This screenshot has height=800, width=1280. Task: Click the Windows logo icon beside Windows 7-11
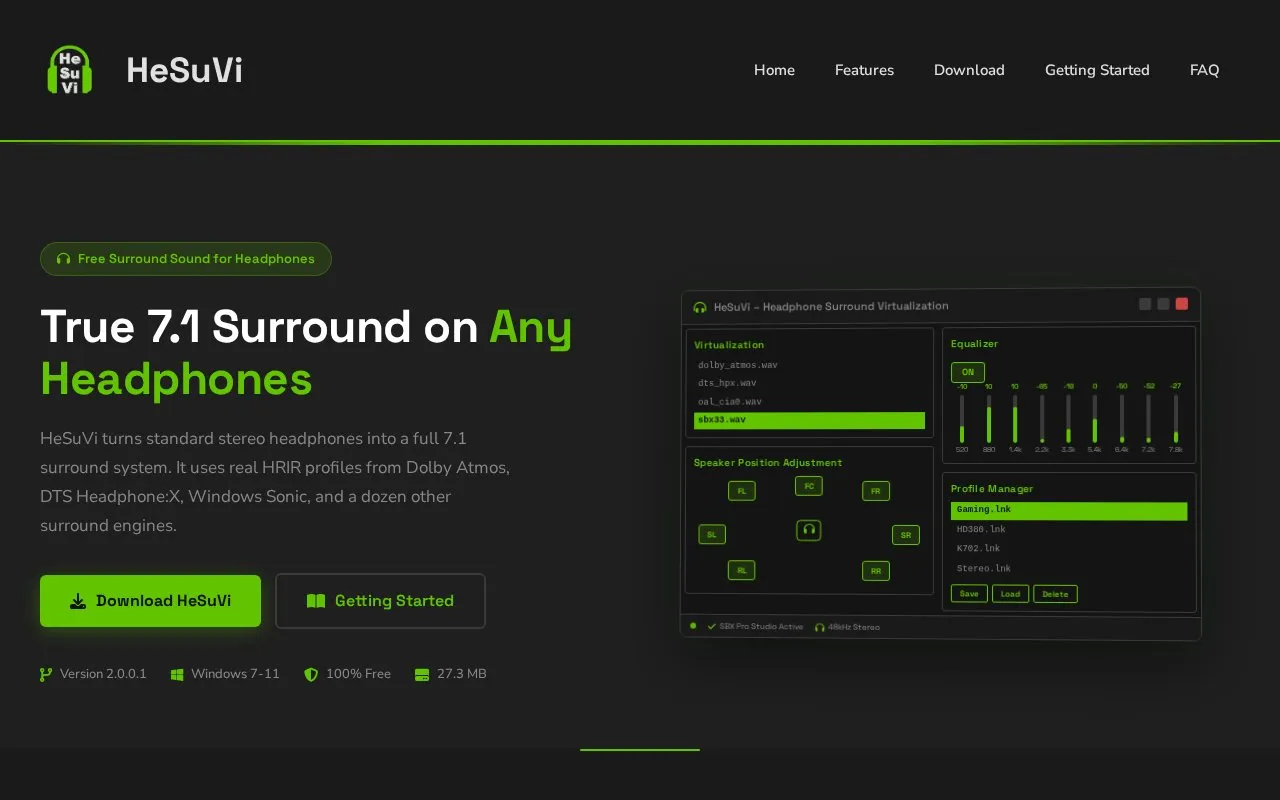tap(177, 675)
